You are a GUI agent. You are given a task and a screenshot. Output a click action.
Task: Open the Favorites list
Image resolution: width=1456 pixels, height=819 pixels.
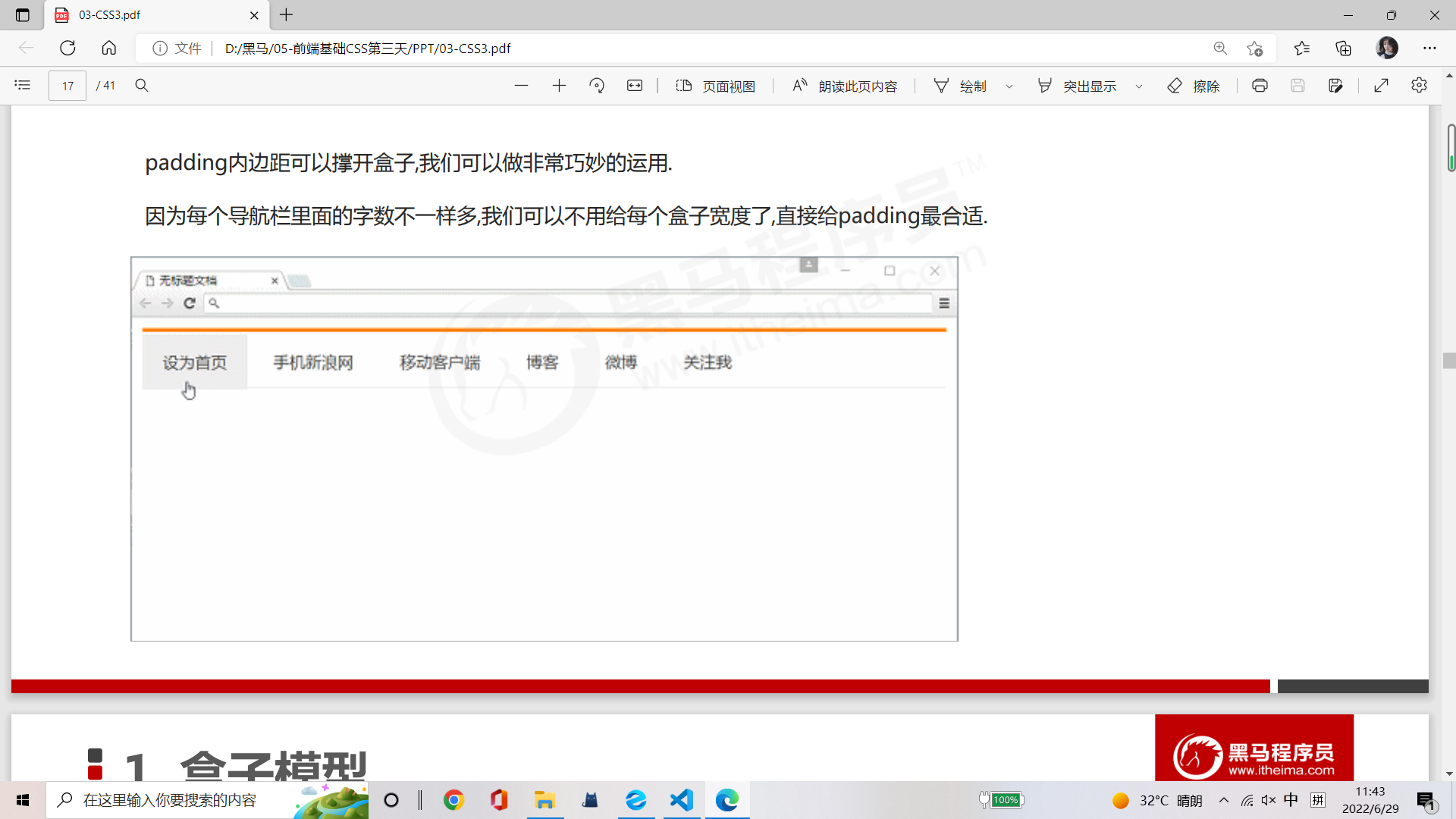click(1302, 48)
